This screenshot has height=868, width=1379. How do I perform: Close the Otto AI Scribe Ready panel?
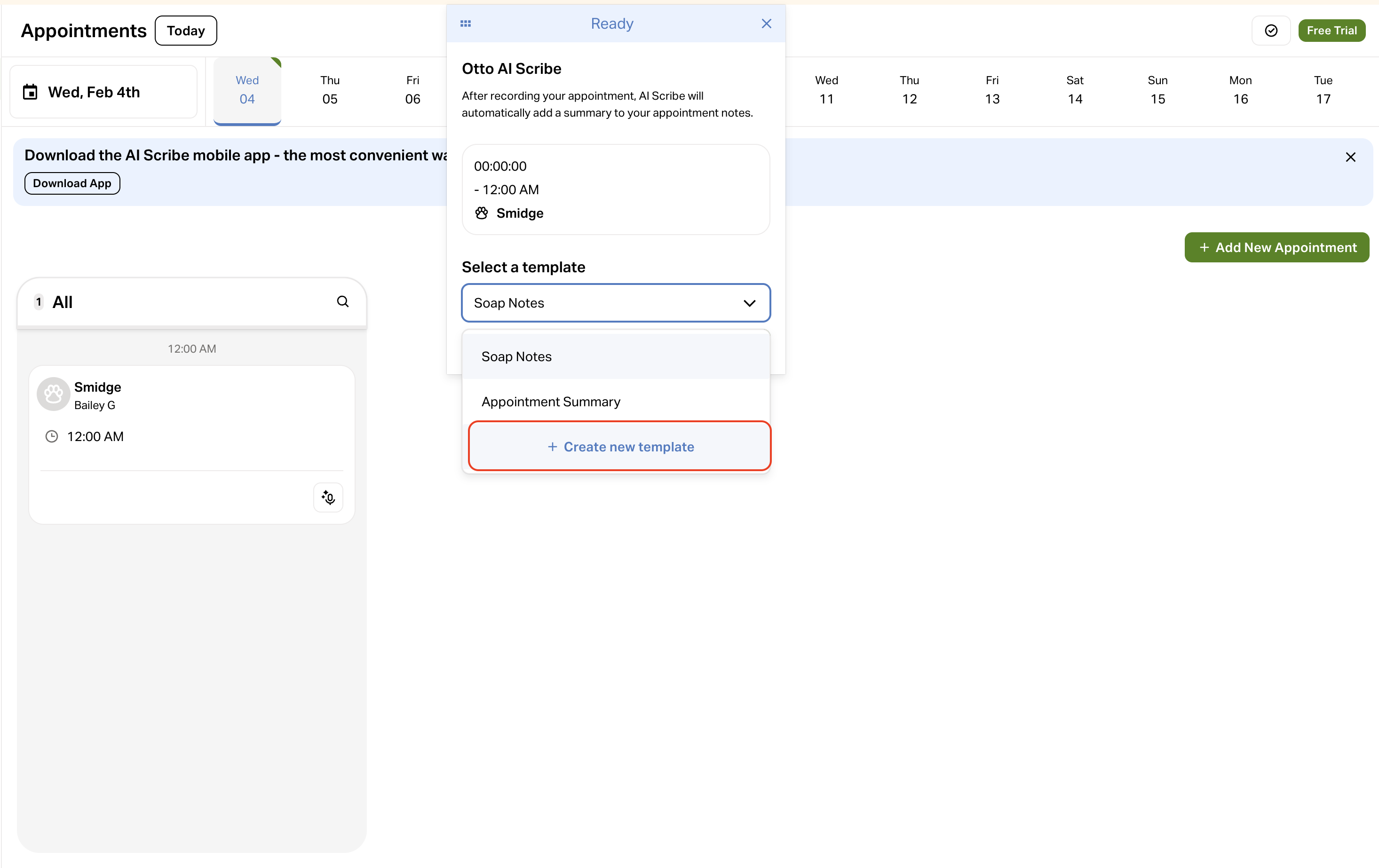pos(766,24)
